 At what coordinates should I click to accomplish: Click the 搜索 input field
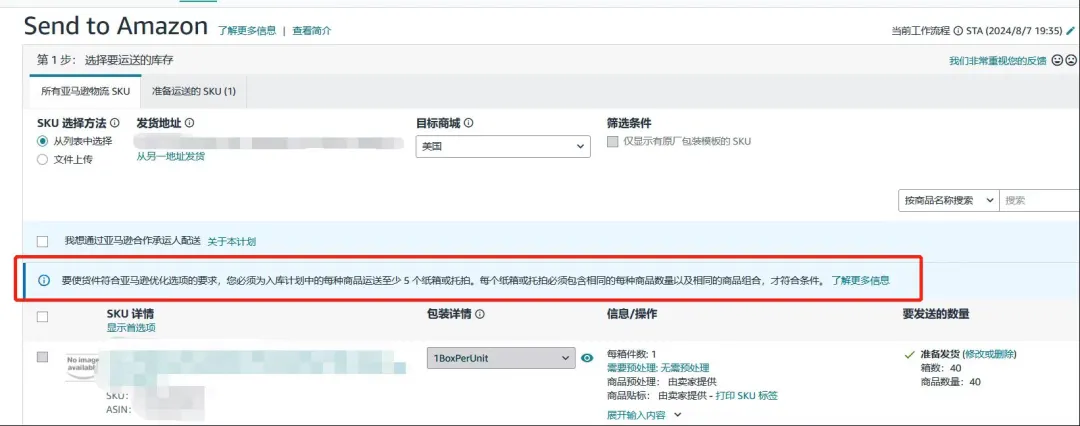[x=1040, y=200]
